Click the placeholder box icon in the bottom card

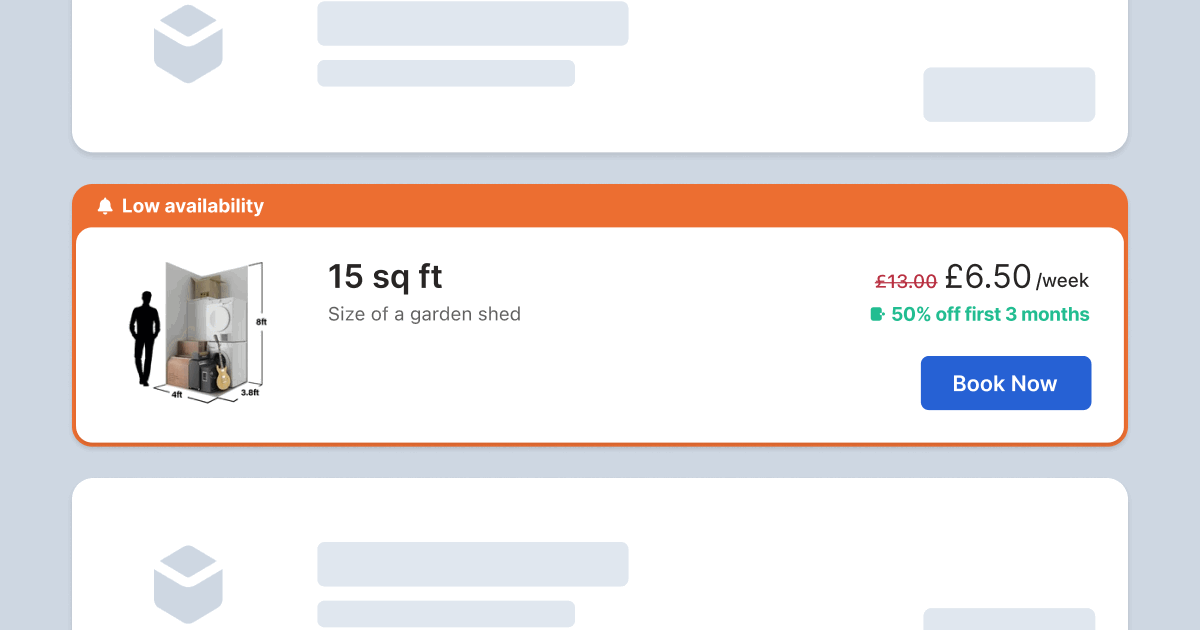188,584
